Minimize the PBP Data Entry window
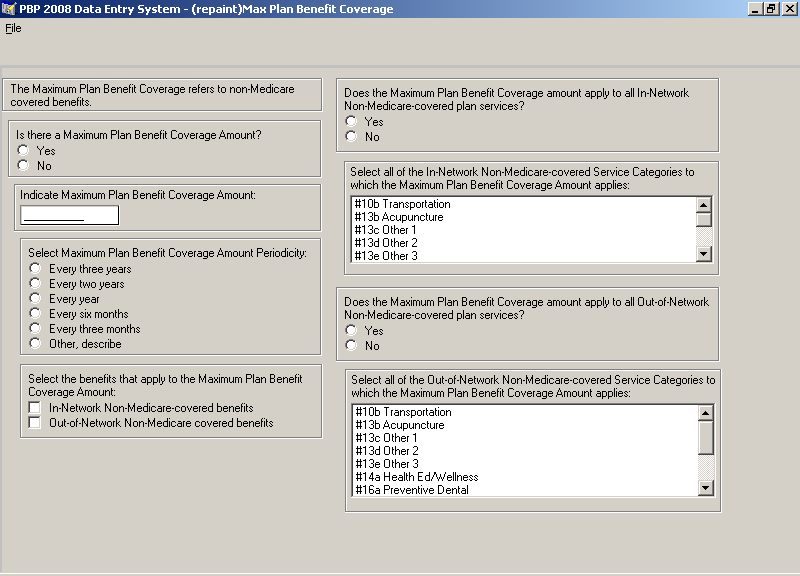This screenshot has width=800, height=576. (755, 9)
